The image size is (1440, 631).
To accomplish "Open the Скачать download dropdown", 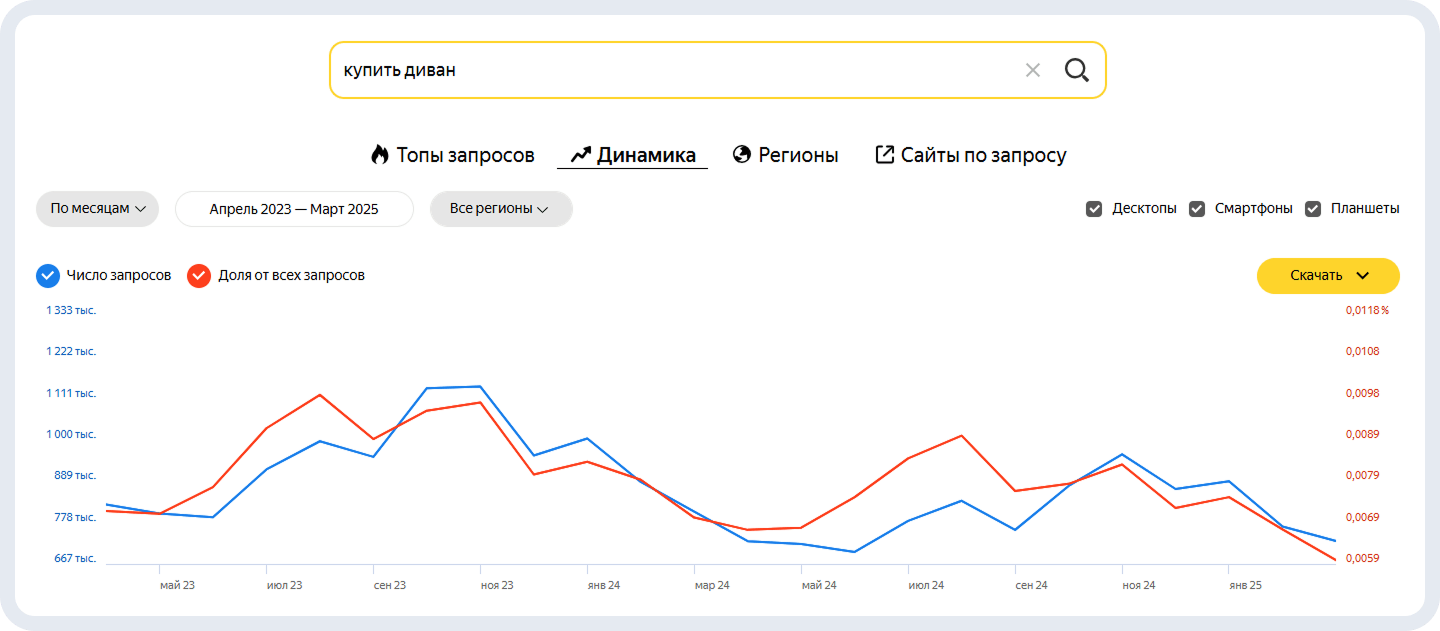I will coord(1328,276).
